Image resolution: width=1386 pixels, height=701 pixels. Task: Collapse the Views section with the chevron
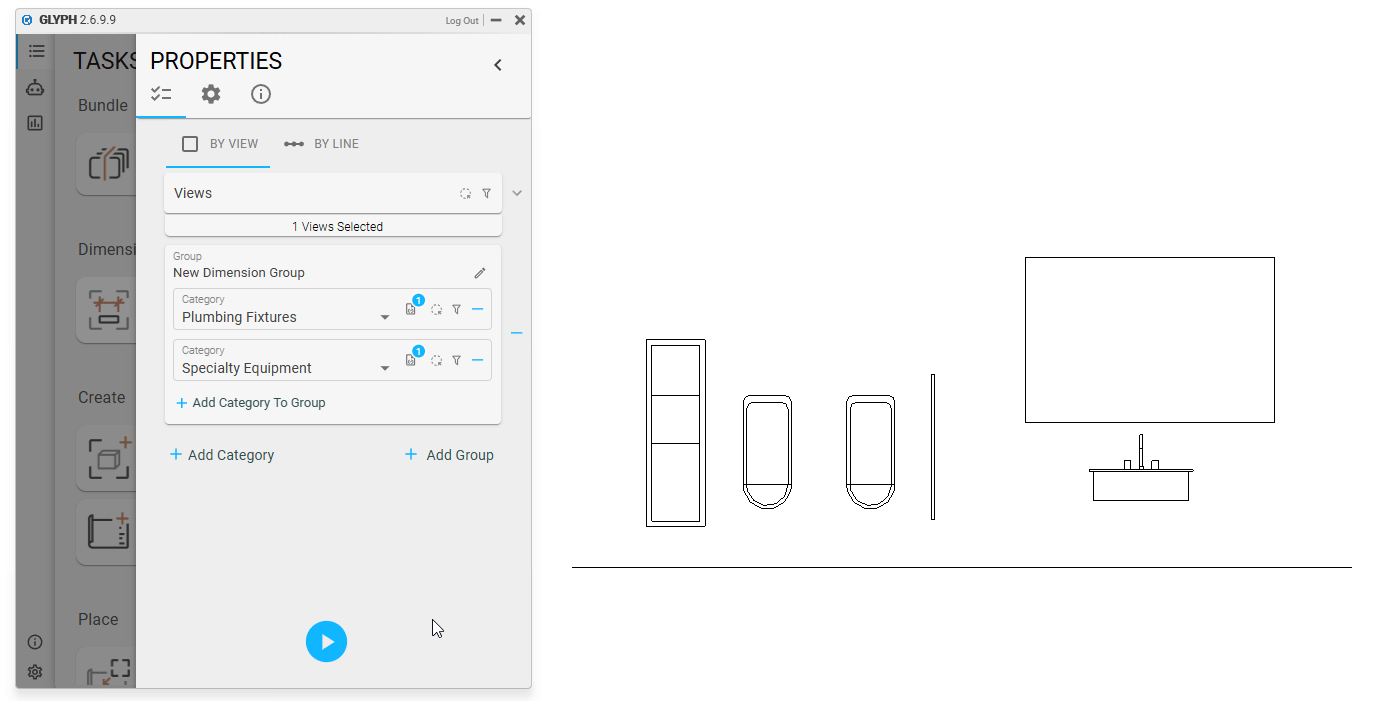517,193
